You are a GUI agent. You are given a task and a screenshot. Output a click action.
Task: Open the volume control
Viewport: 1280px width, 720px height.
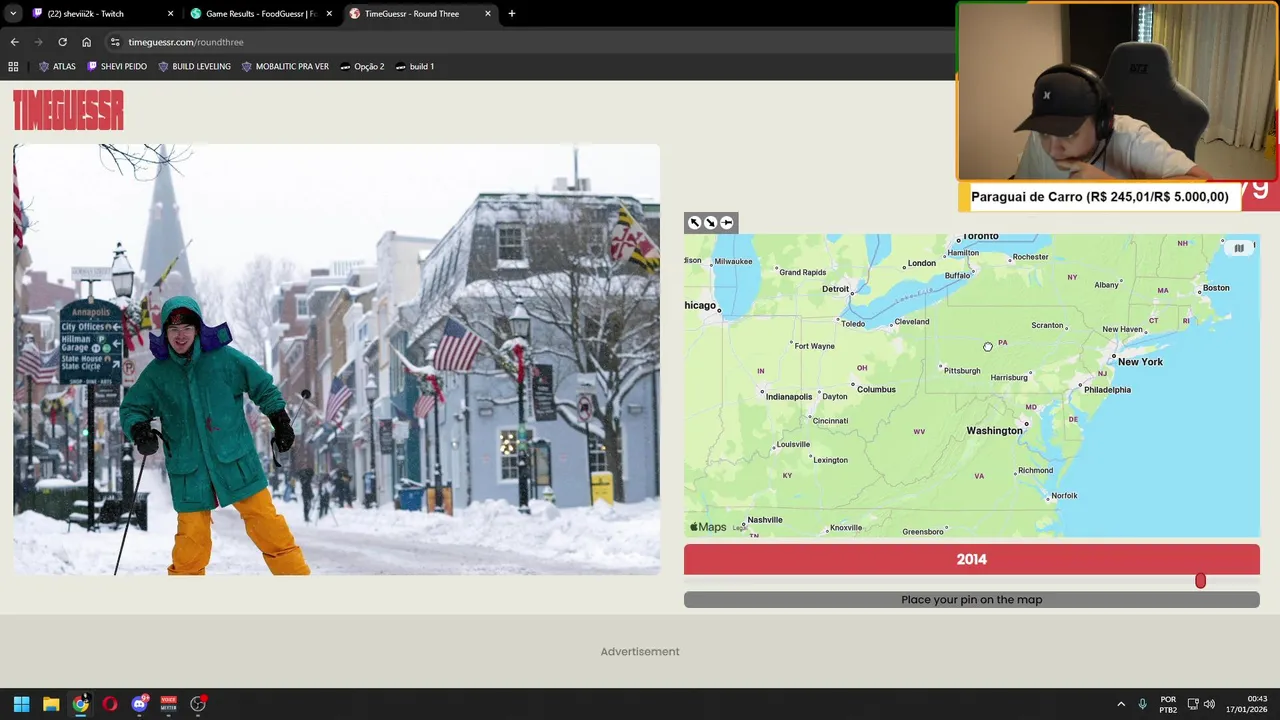coord(1209,704)
